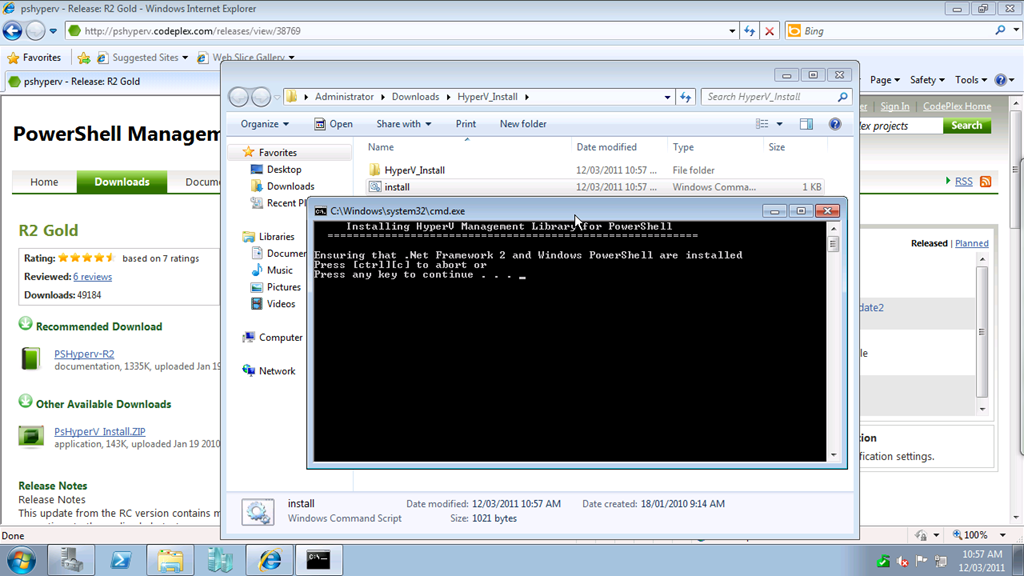Open the PSHyperv-R2 download link
The image size is (1024, 576).
pyautogui.click(x=84, y=353)
